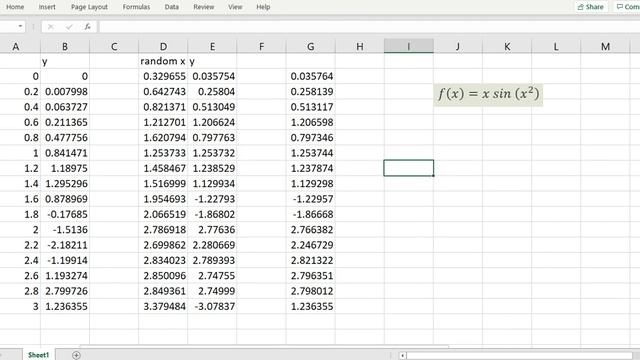Click the Share button
640x360 pixels.
point(591,7)
